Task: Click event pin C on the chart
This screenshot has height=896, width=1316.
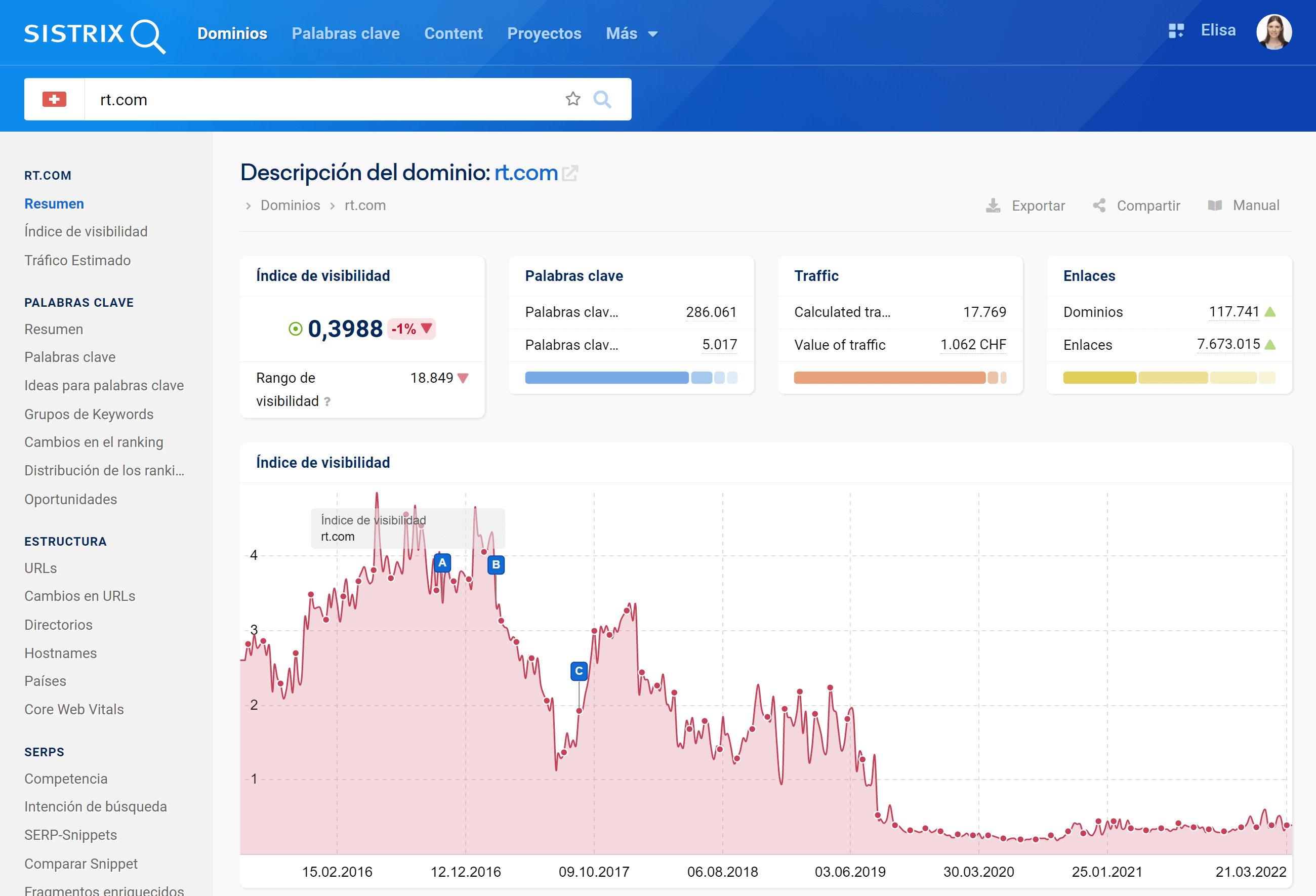Action: [x=579, y=671]
